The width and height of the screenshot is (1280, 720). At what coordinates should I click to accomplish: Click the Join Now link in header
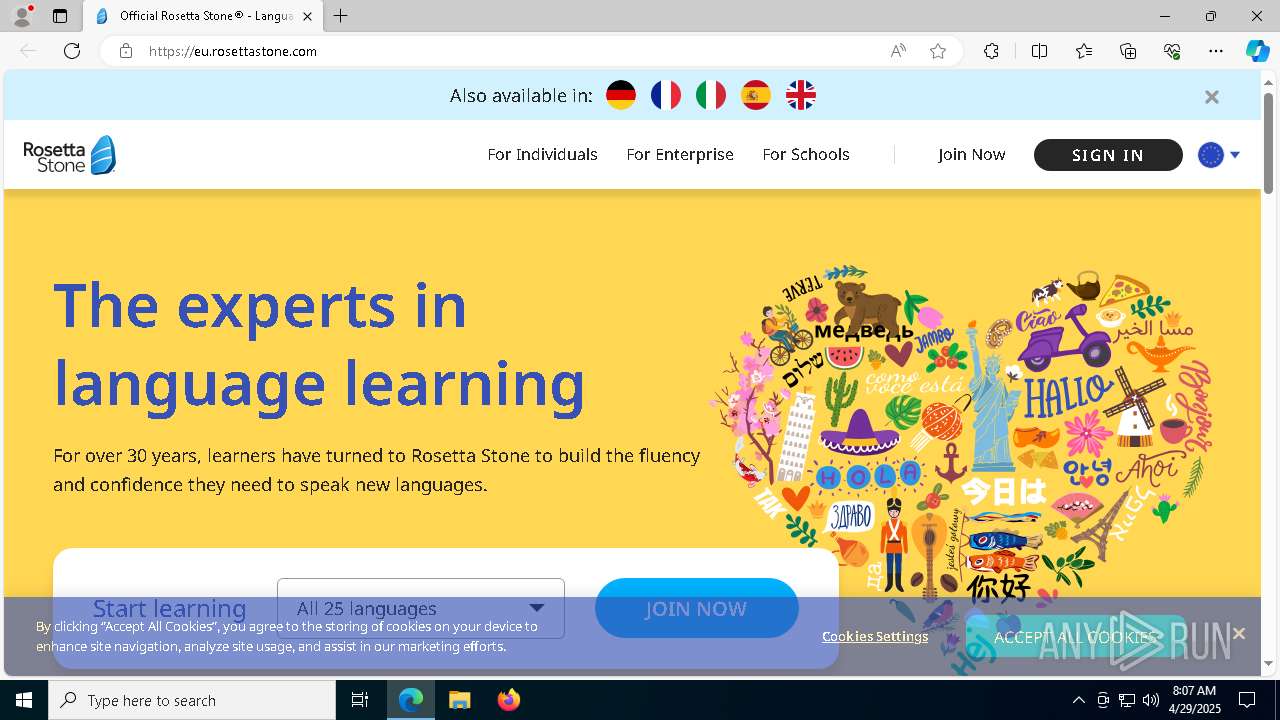pos(971,154)
